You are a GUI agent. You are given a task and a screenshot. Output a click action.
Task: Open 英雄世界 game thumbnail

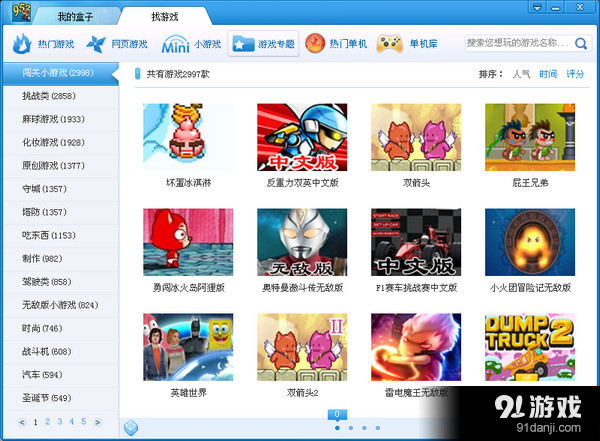pos(188,347)
